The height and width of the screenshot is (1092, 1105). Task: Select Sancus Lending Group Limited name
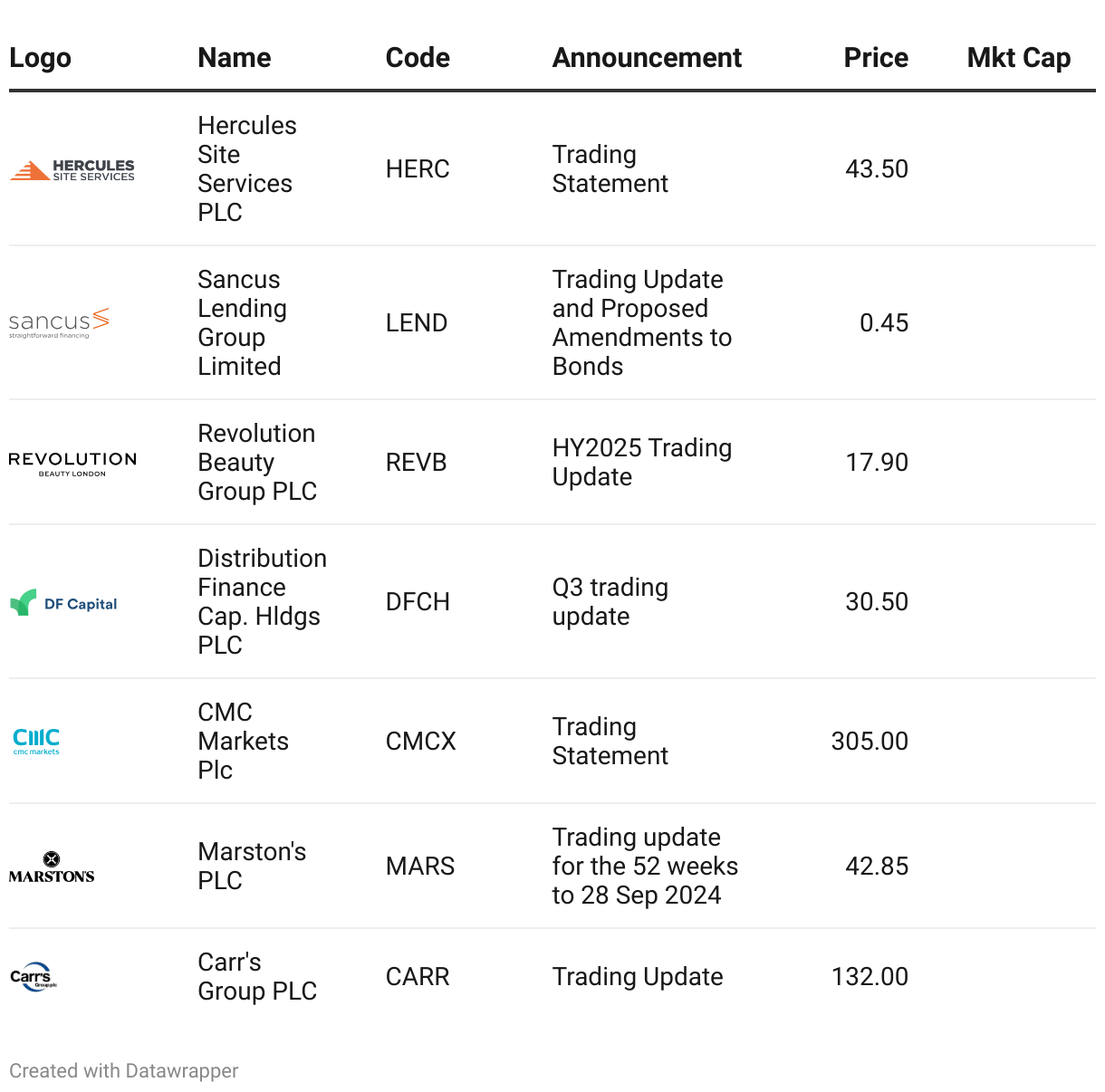click(242, 323)
